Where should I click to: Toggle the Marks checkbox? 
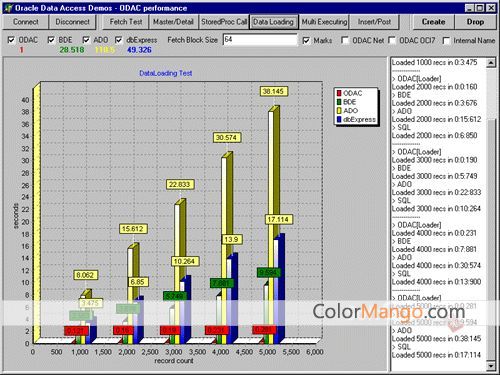(x=306, y=40)
